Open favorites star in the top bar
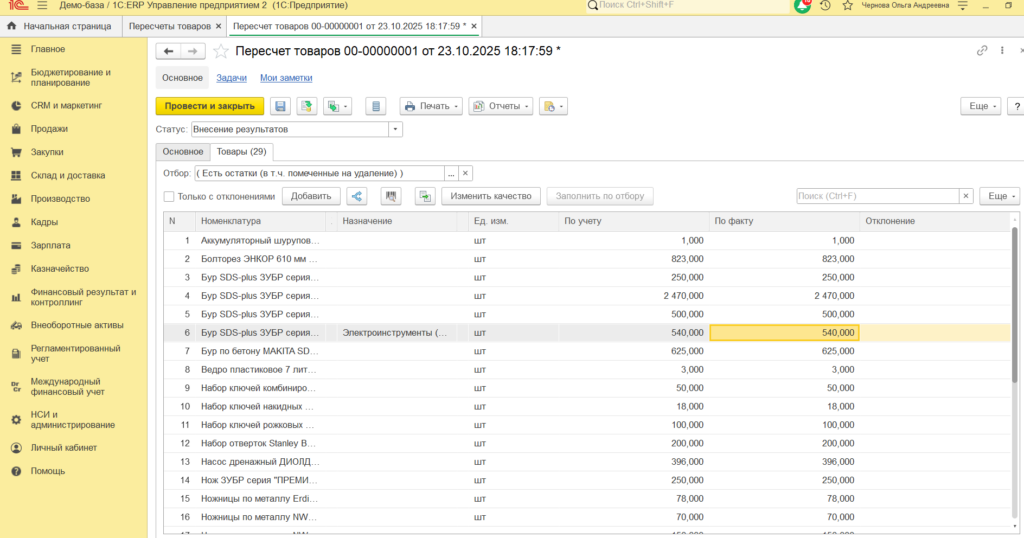Viewport: 1024px width, 538px height. [x=848, y=5]
